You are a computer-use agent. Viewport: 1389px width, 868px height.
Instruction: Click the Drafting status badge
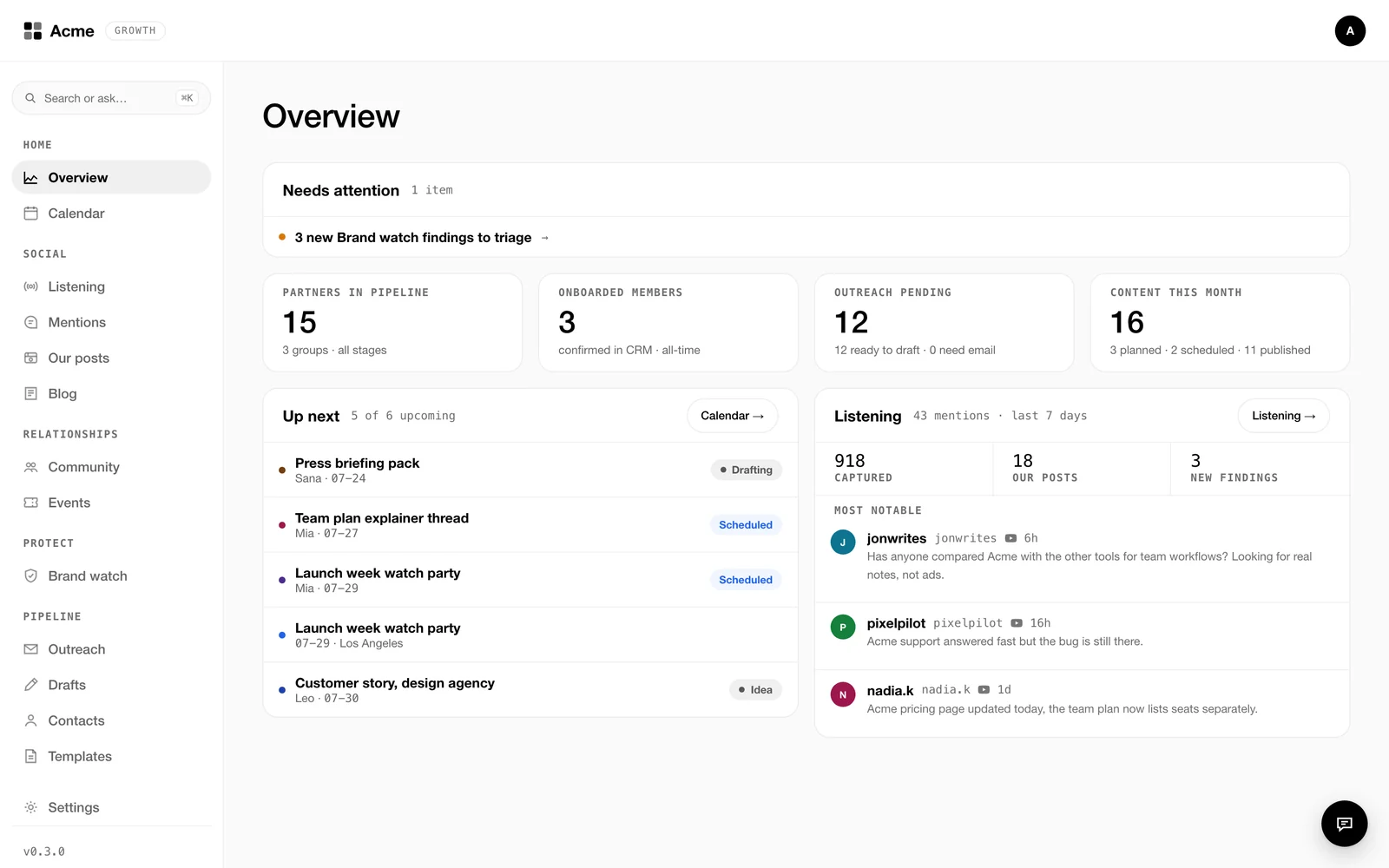click(747, 470)
